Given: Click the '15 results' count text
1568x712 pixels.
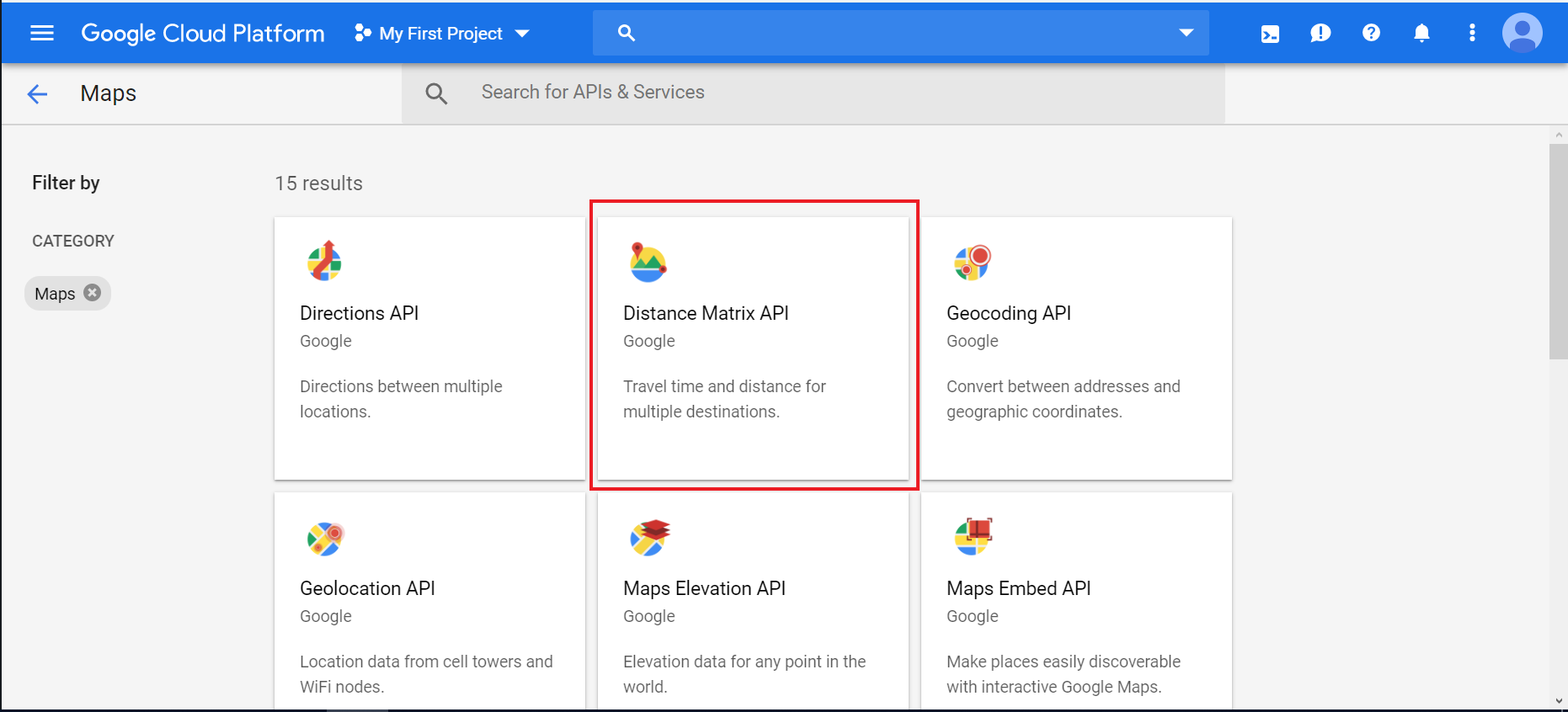Looking at the screenshot, I should coord(318,183).
